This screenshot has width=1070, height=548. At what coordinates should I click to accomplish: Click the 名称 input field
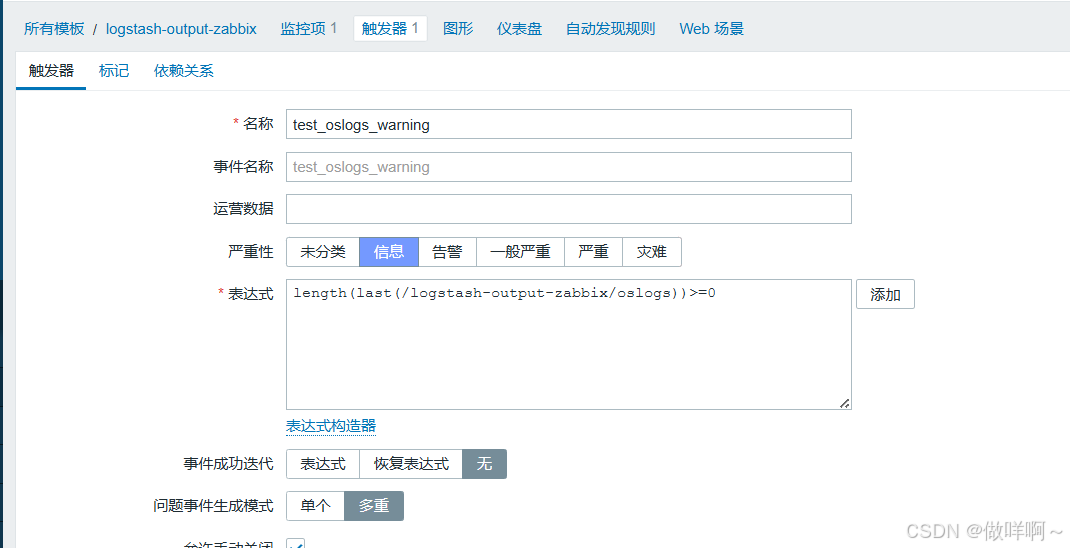568,124
